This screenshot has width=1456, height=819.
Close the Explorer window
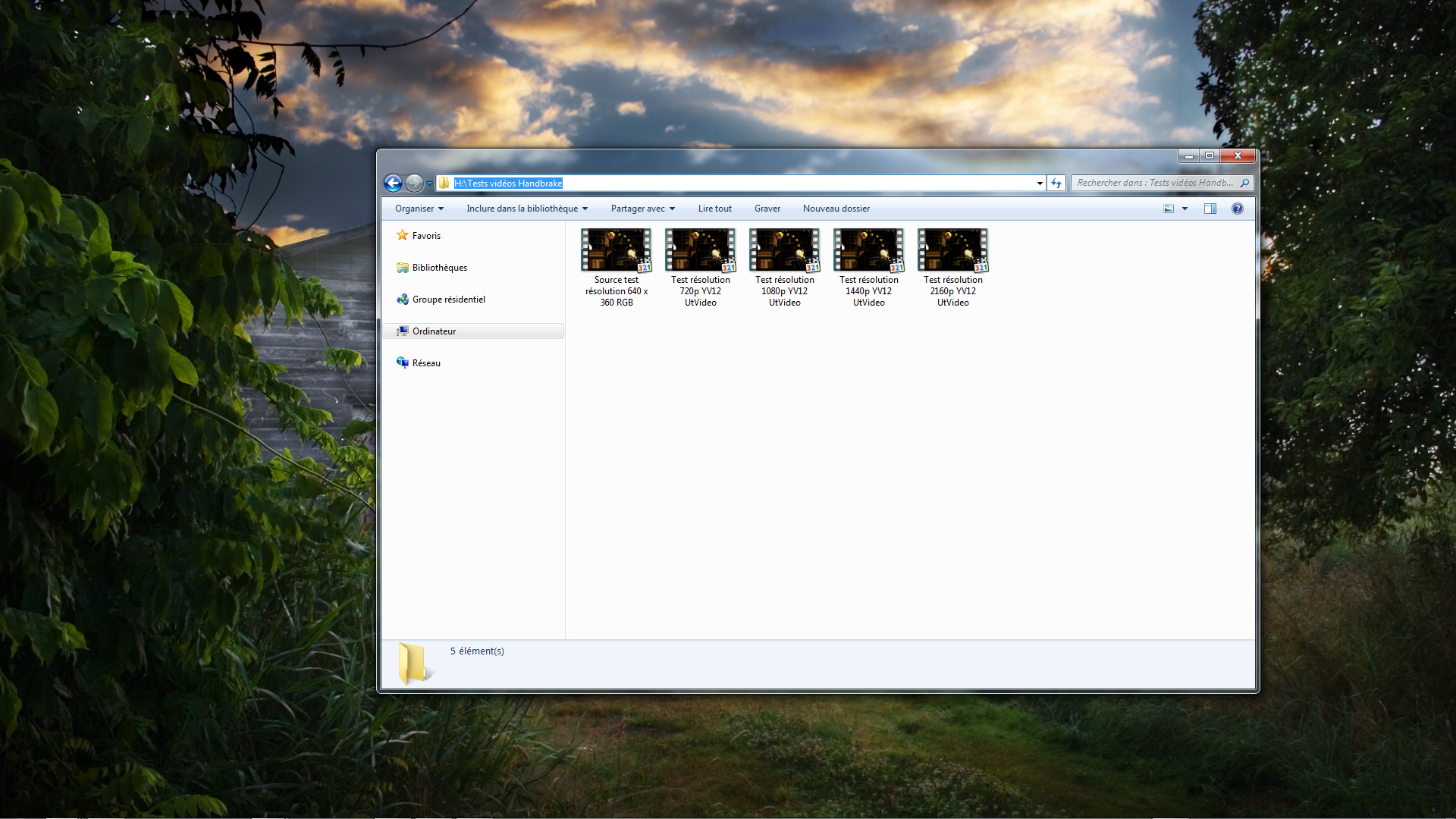click(x=1238, y=156)
